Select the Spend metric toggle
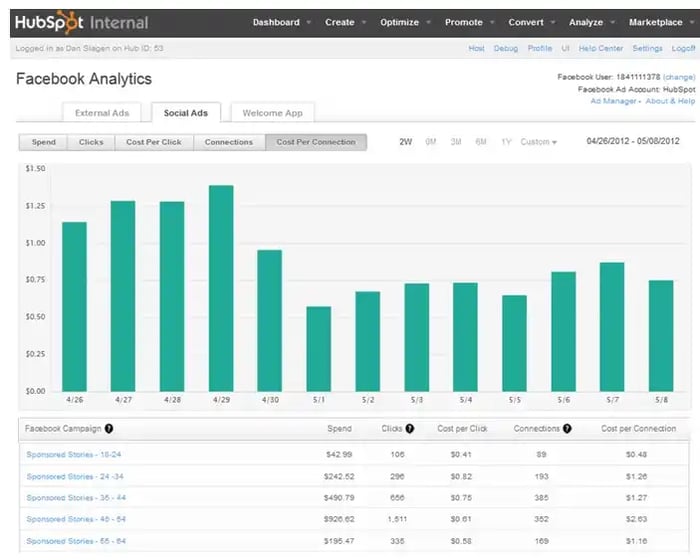This screenshot has width=700, height=560. point(44,142)
